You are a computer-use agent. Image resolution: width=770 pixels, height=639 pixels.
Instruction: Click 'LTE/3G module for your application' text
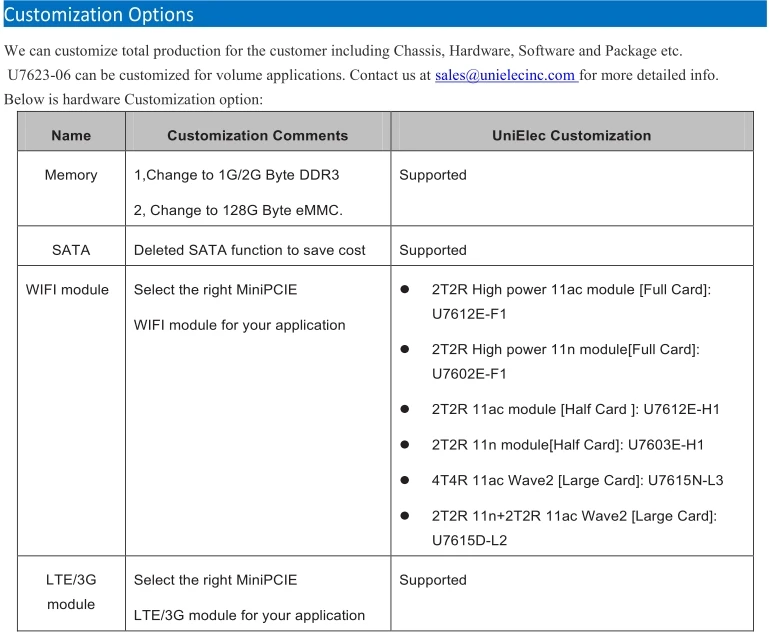pyautogui.click(x=249, y=615)
